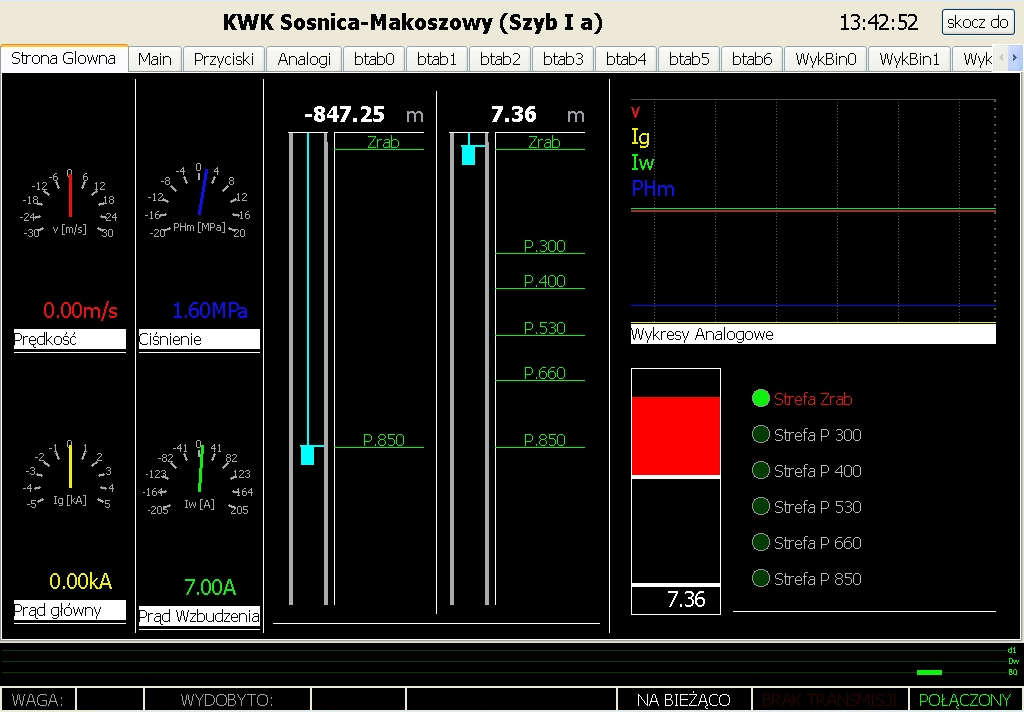Viewport: 1024px width, 712px height.
Task: Open the Przyciski tab
Action: point(224,59)
